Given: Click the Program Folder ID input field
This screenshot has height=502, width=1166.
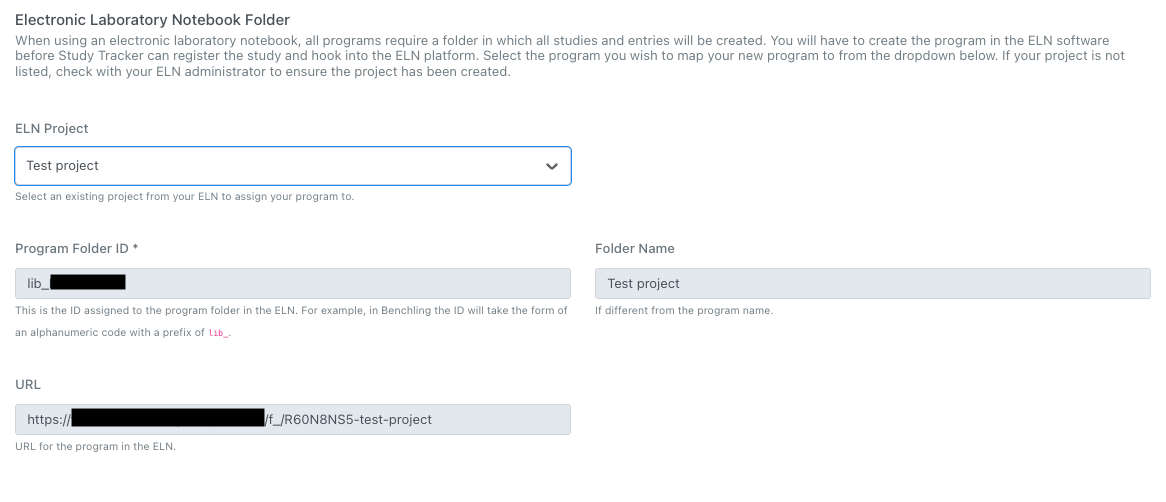Looking at the screenshot, I should (340, 283).
